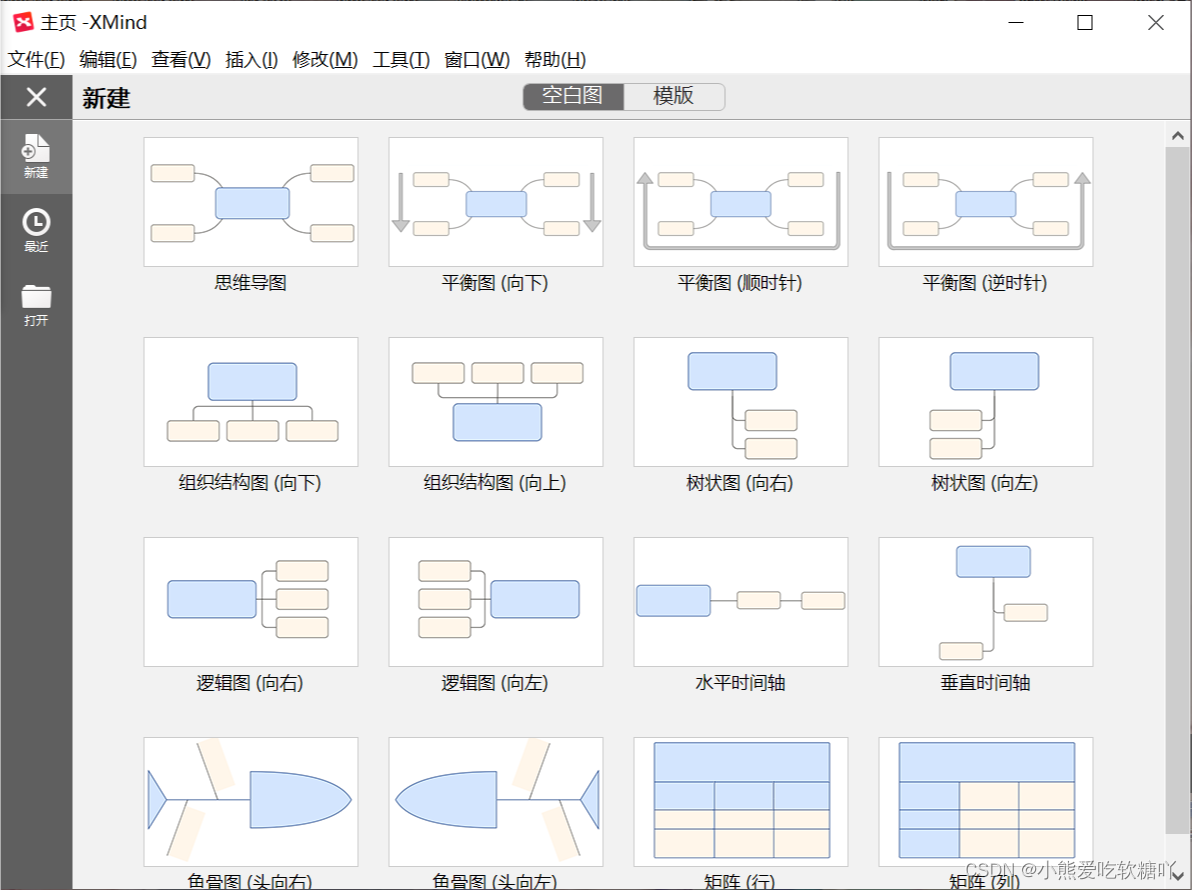Click the 树状图 (向左) label text
Screen dimensions: 1192x890
click(x=984, y=483)
